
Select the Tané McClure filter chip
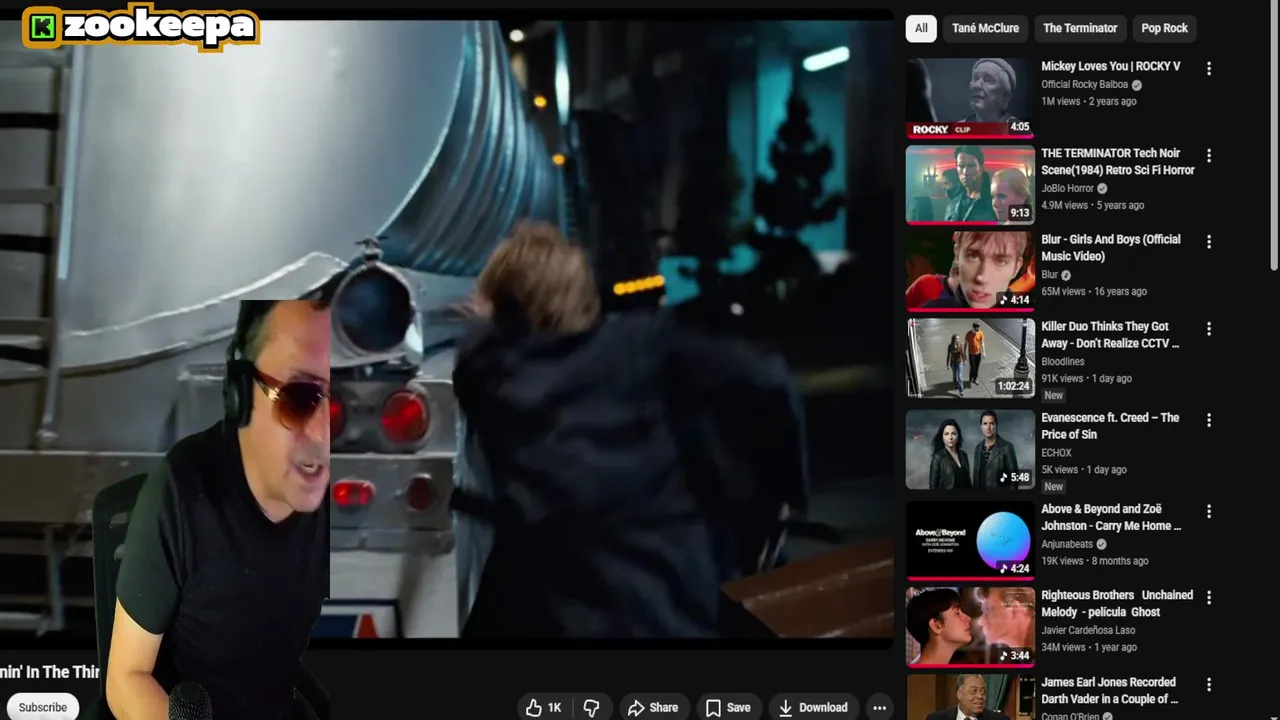985,28
